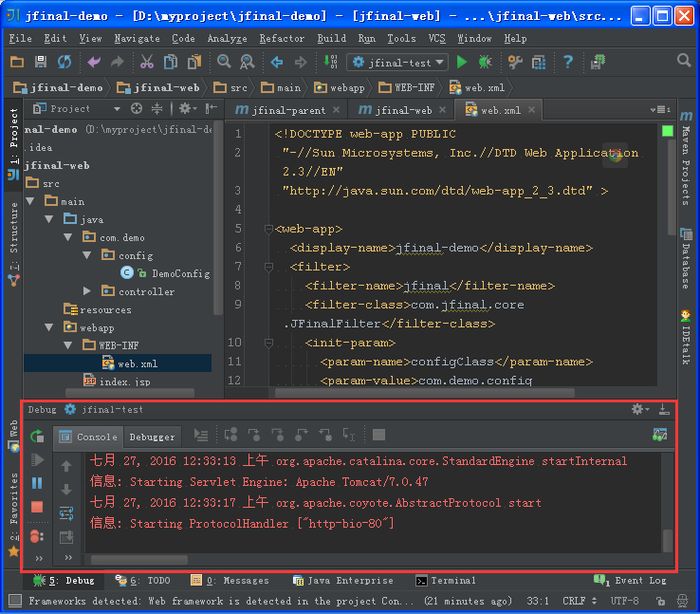This screenshot has height=614, width=700.
Task: Pause the running program in debug panel
Action: [x=37, y=483]
